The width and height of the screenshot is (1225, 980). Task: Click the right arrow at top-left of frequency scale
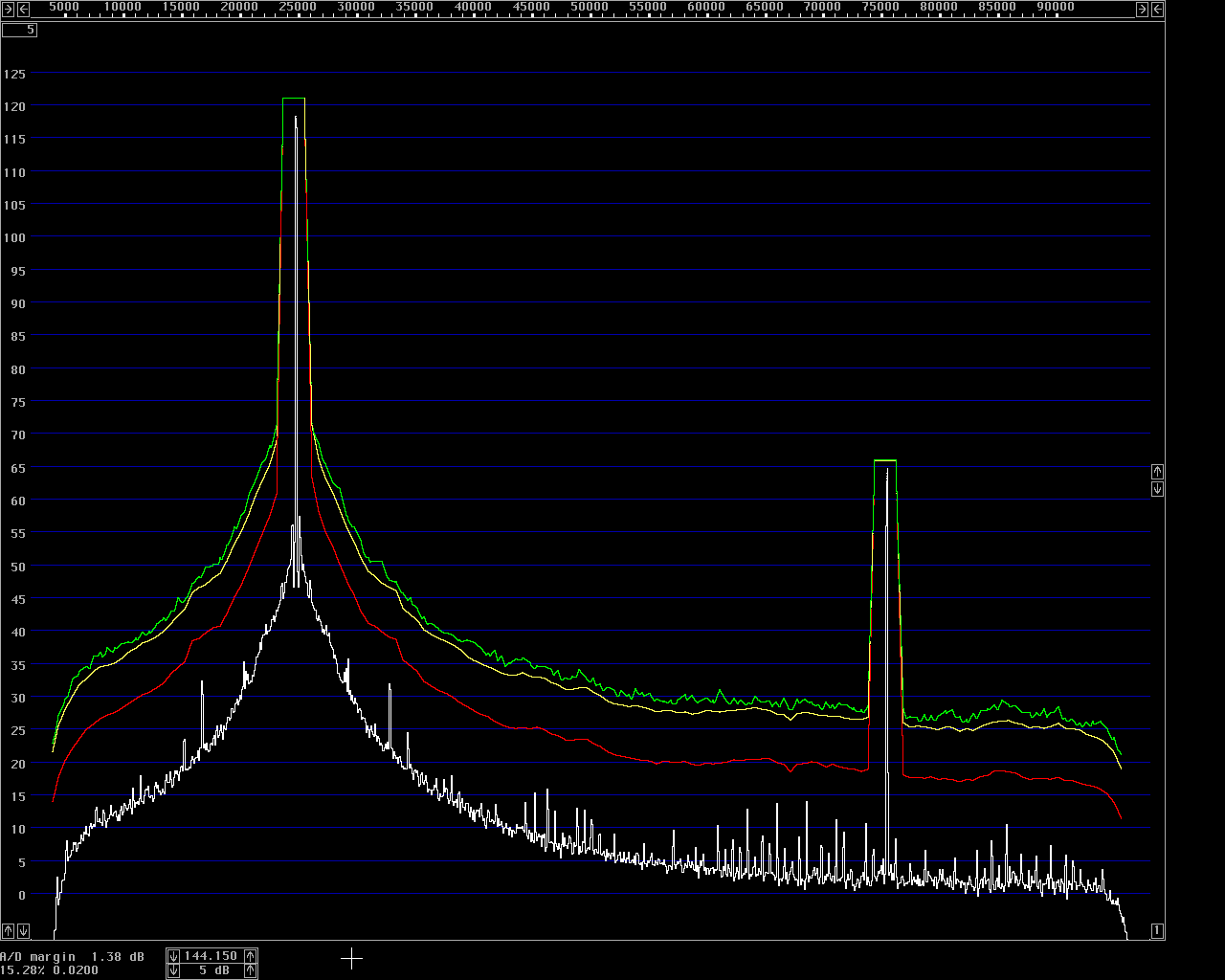pyautogui.click(x=9, y=9)
